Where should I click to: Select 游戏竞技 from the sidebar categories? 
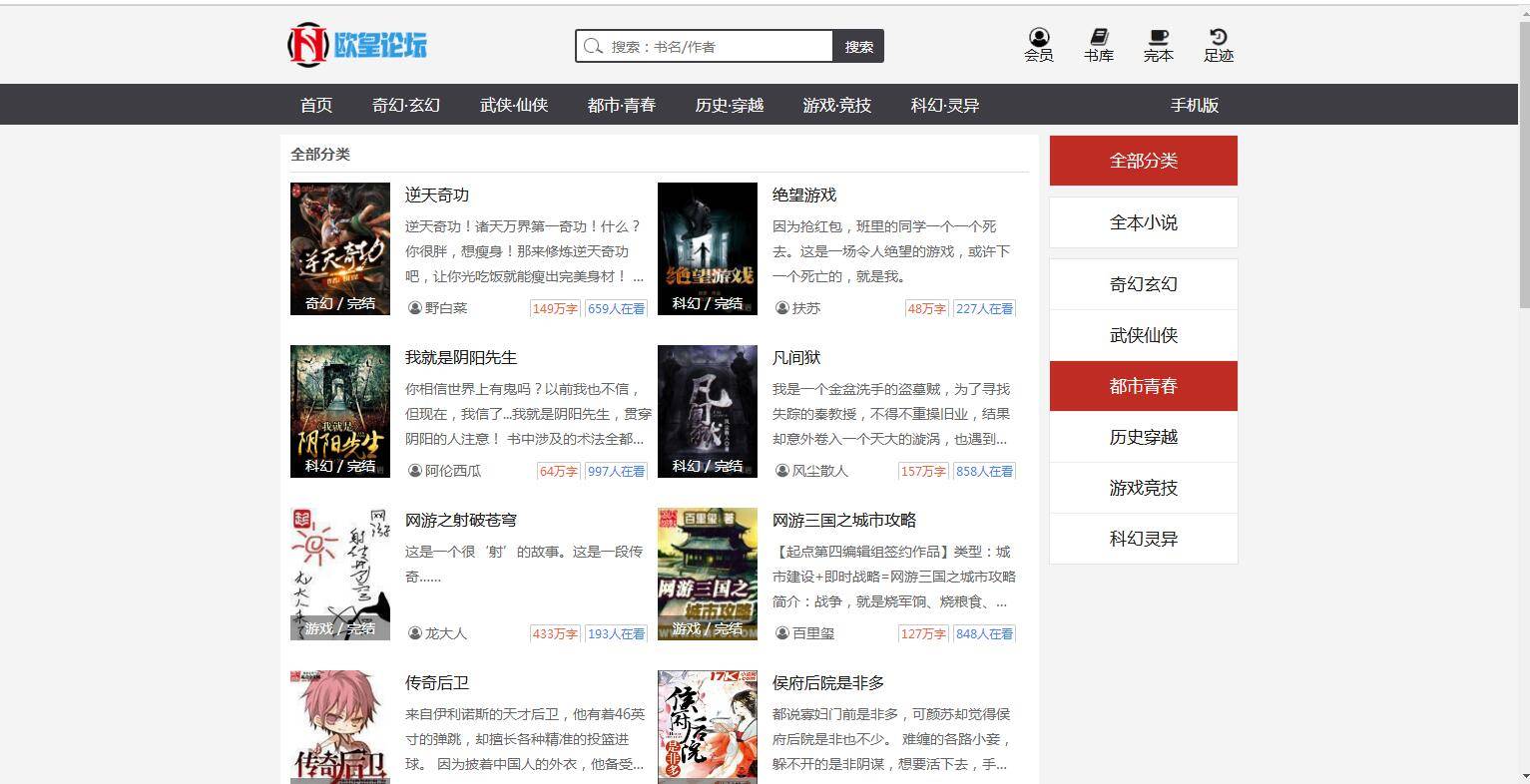point(1143,488)
